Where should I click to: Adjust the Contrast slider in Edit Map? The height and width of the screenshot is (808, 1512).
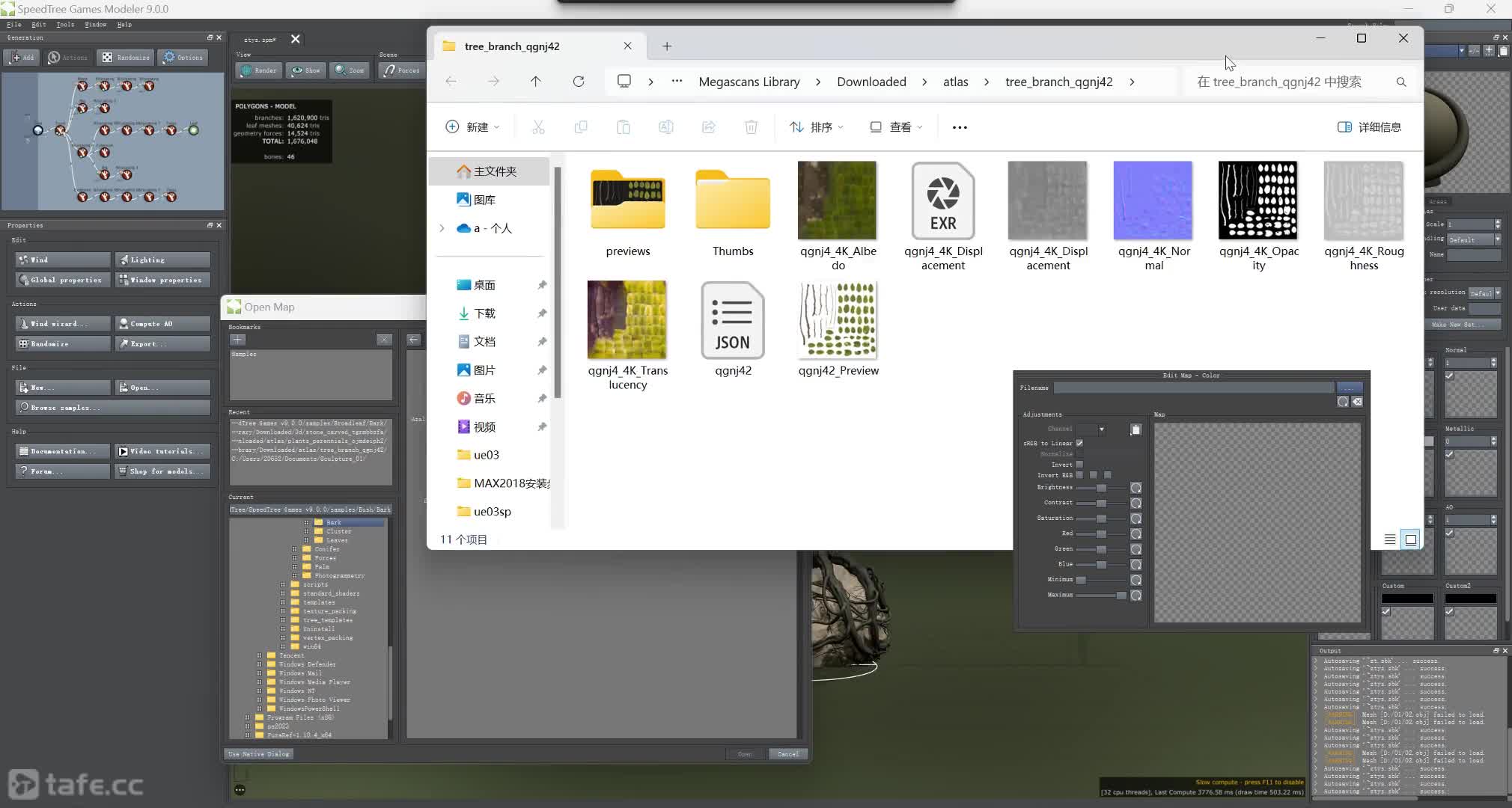point(1101,504)
